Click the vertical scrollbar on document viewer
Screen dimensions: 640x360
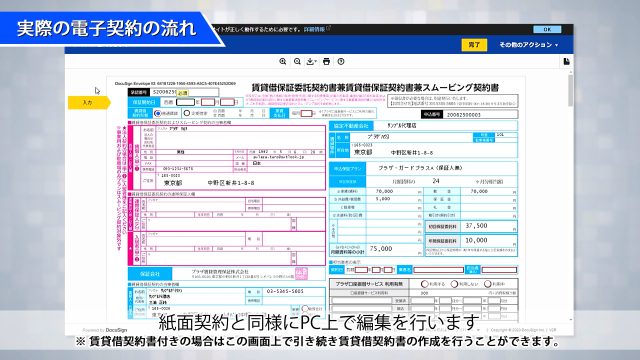(x=570, y=90)
